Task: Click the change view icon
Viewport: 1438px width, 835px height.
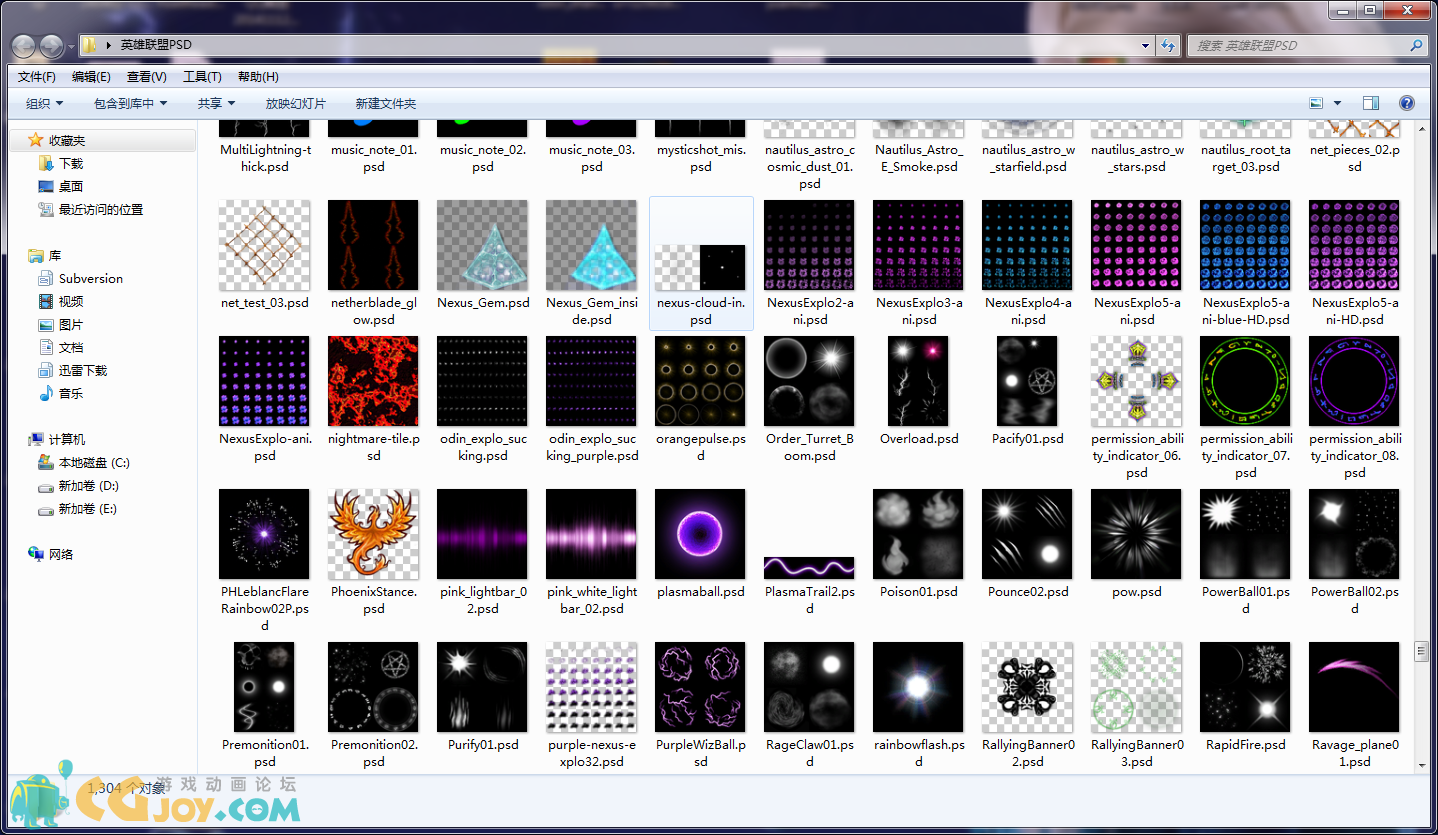Action: (x=1317, y=103)
